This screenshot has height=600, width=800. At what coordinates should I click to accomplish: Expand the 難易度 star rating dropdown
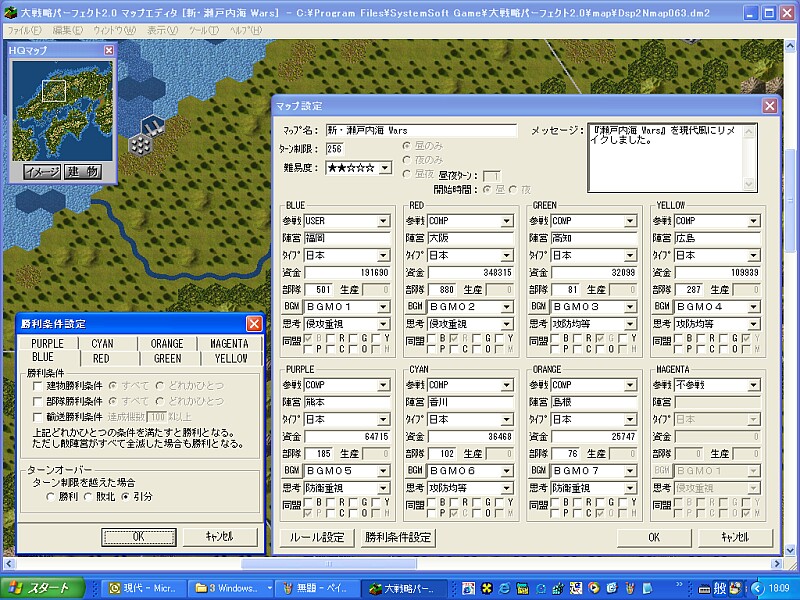pos(385,168)
